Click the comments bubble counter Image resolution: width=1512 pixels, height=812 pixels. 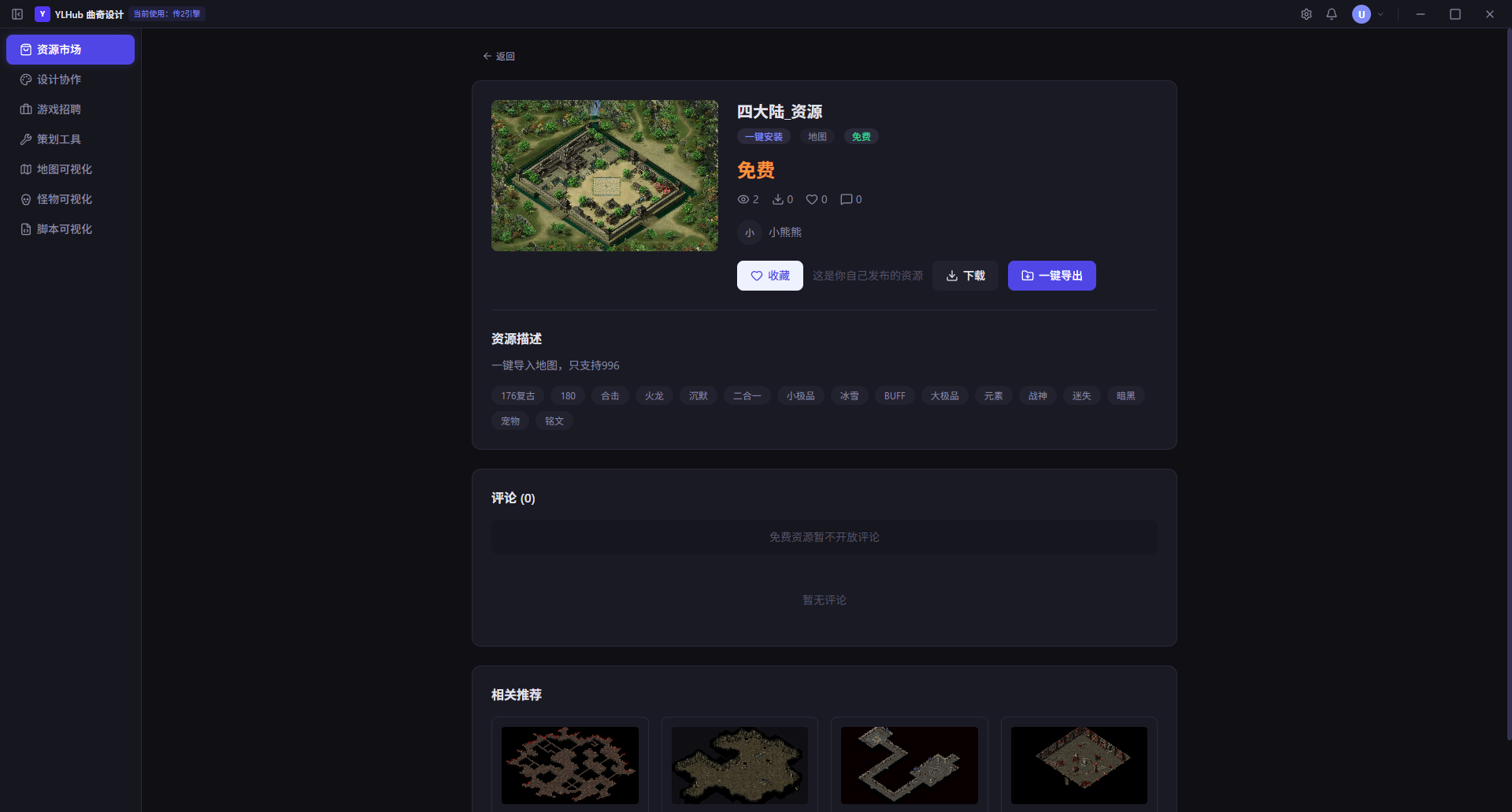pyautogui.click(x=851, y=199)
